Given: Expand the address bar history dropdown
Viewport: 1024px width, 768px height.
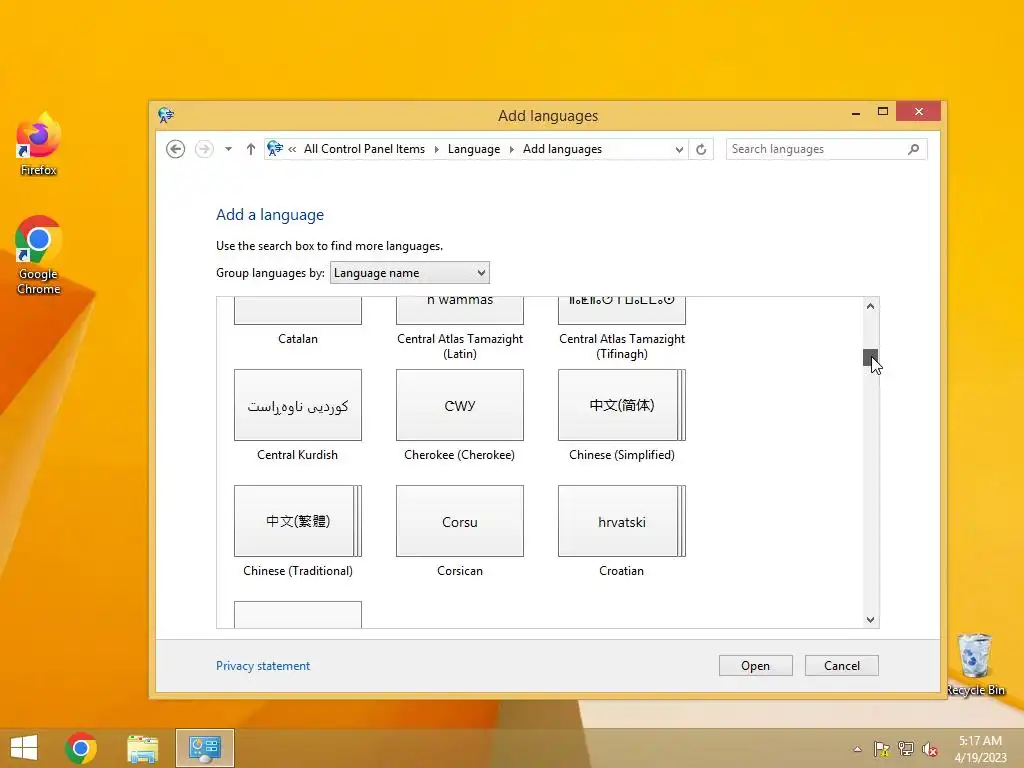Looking at the screenshot, I should (679, 150).
